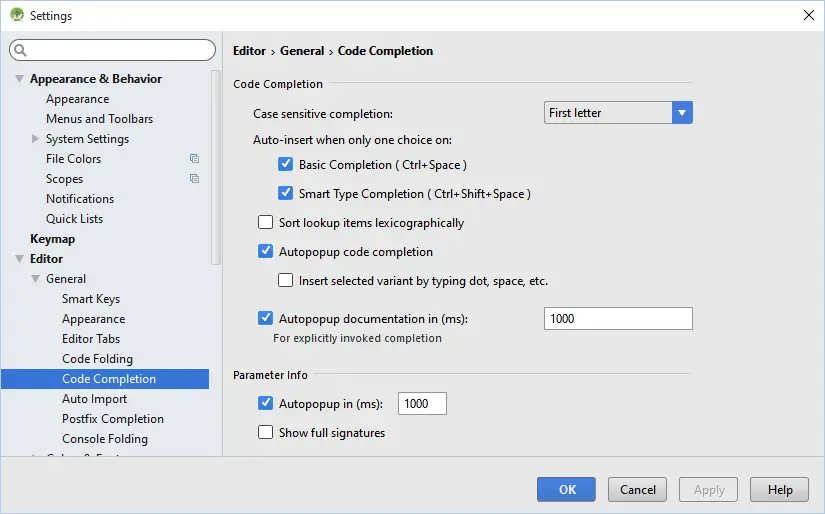
Task: Expand the System Settings tree node
Action: coord(36,139)
